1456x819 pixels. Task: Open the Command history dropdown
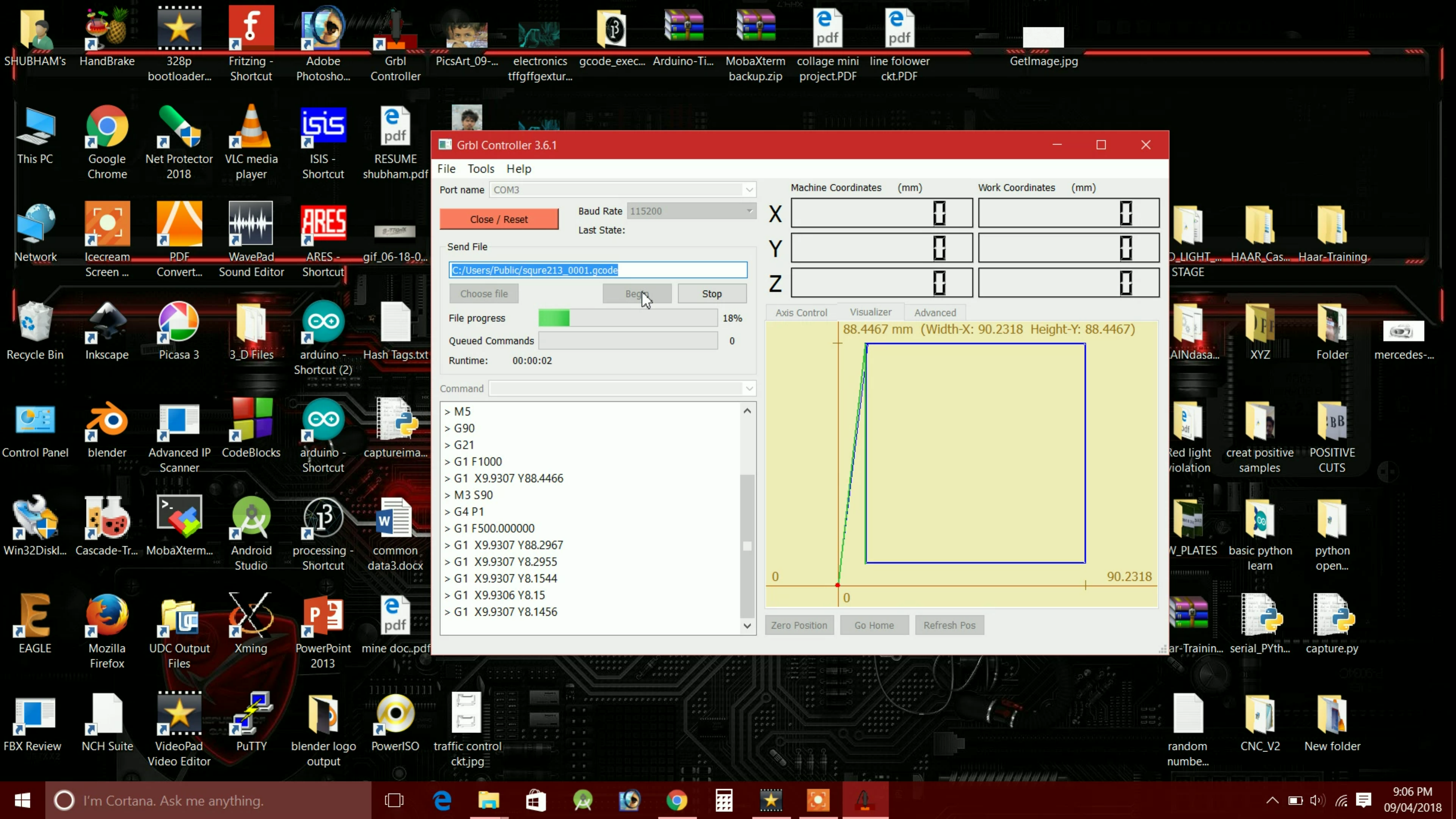[x=749, y=389]
